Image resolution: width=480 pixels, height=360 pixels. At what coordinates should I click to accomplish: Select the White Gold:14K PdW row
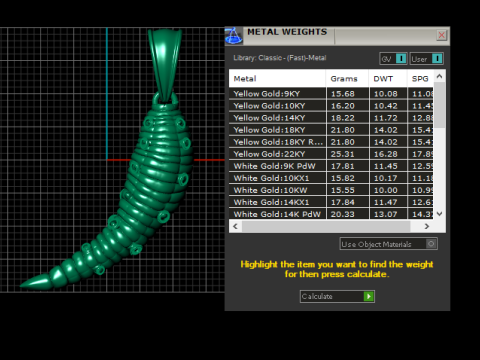(x=331, y=214)
